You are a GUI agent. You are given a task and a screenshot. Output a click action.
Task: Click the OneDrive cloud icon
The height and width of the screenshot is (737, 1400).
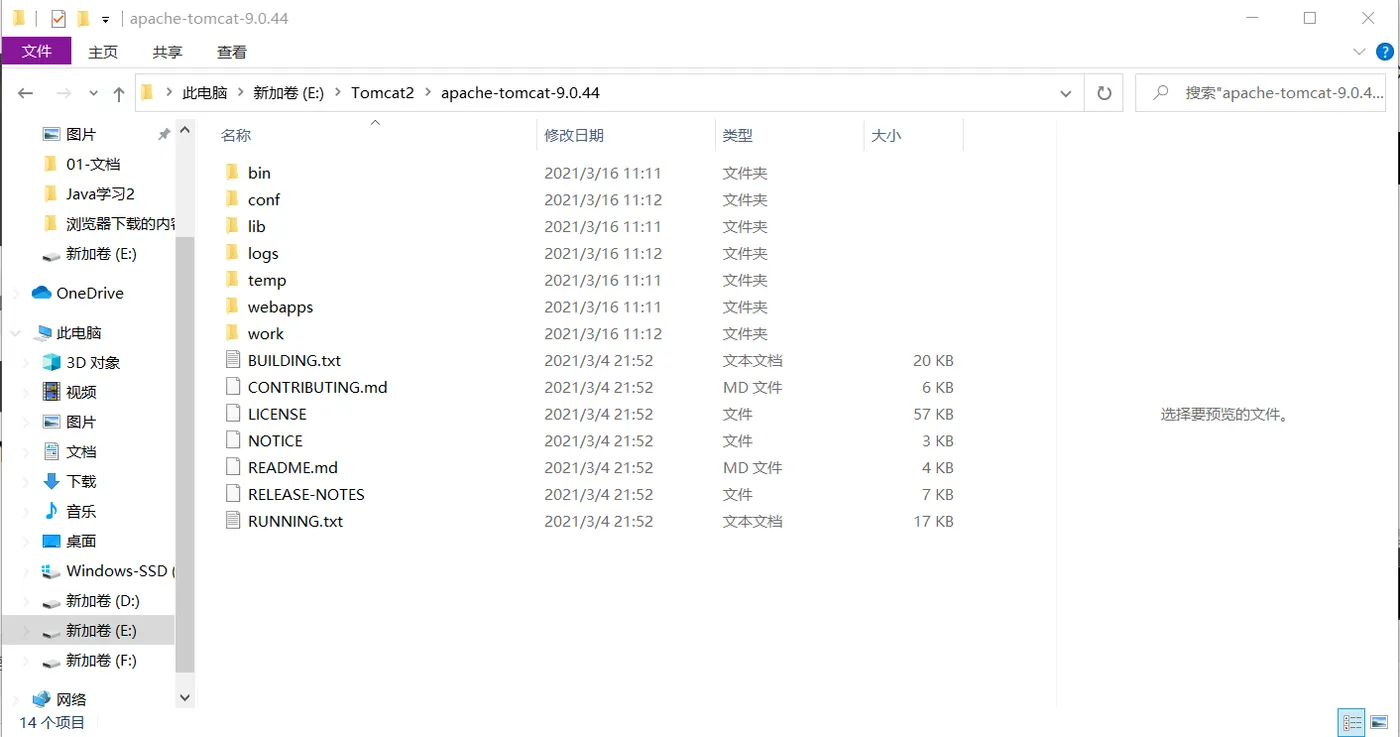point(41,293)
